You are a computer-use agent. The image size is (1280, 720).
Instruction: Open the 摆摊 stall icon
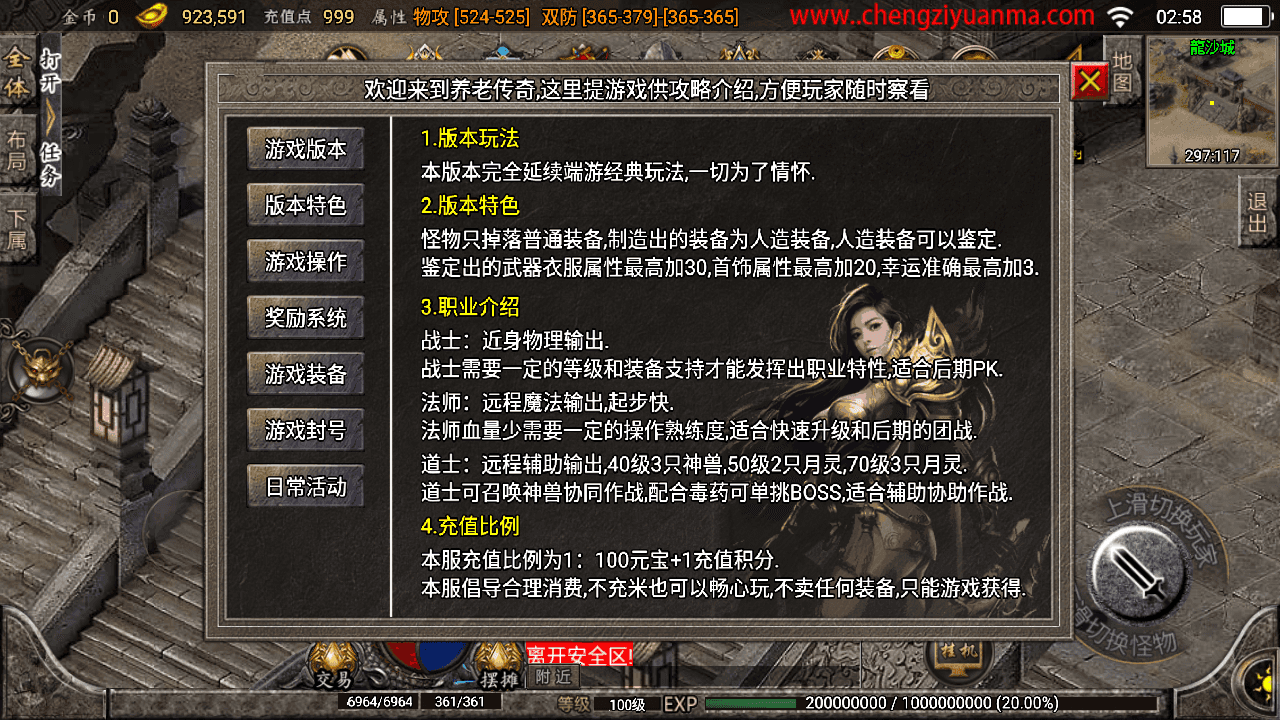coord(498,665)
